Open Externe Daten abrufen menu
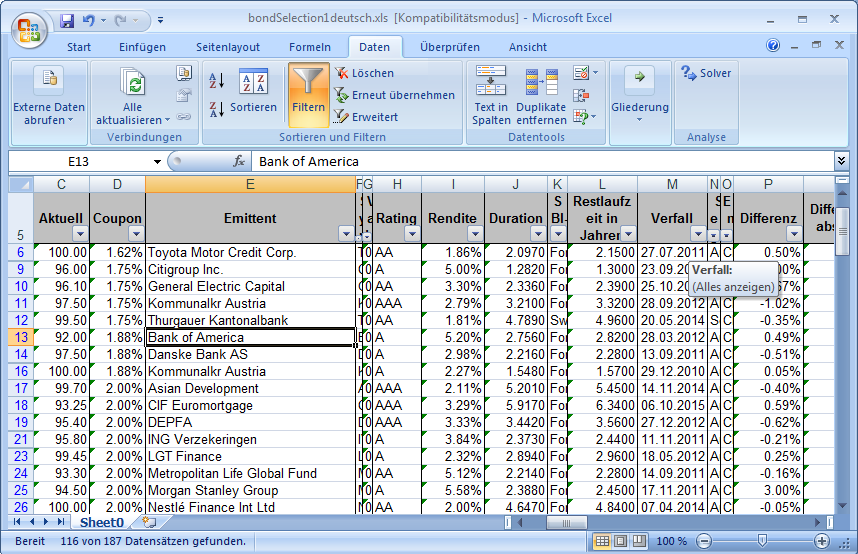This screenshot has width=858, height=554. [49, 96]
